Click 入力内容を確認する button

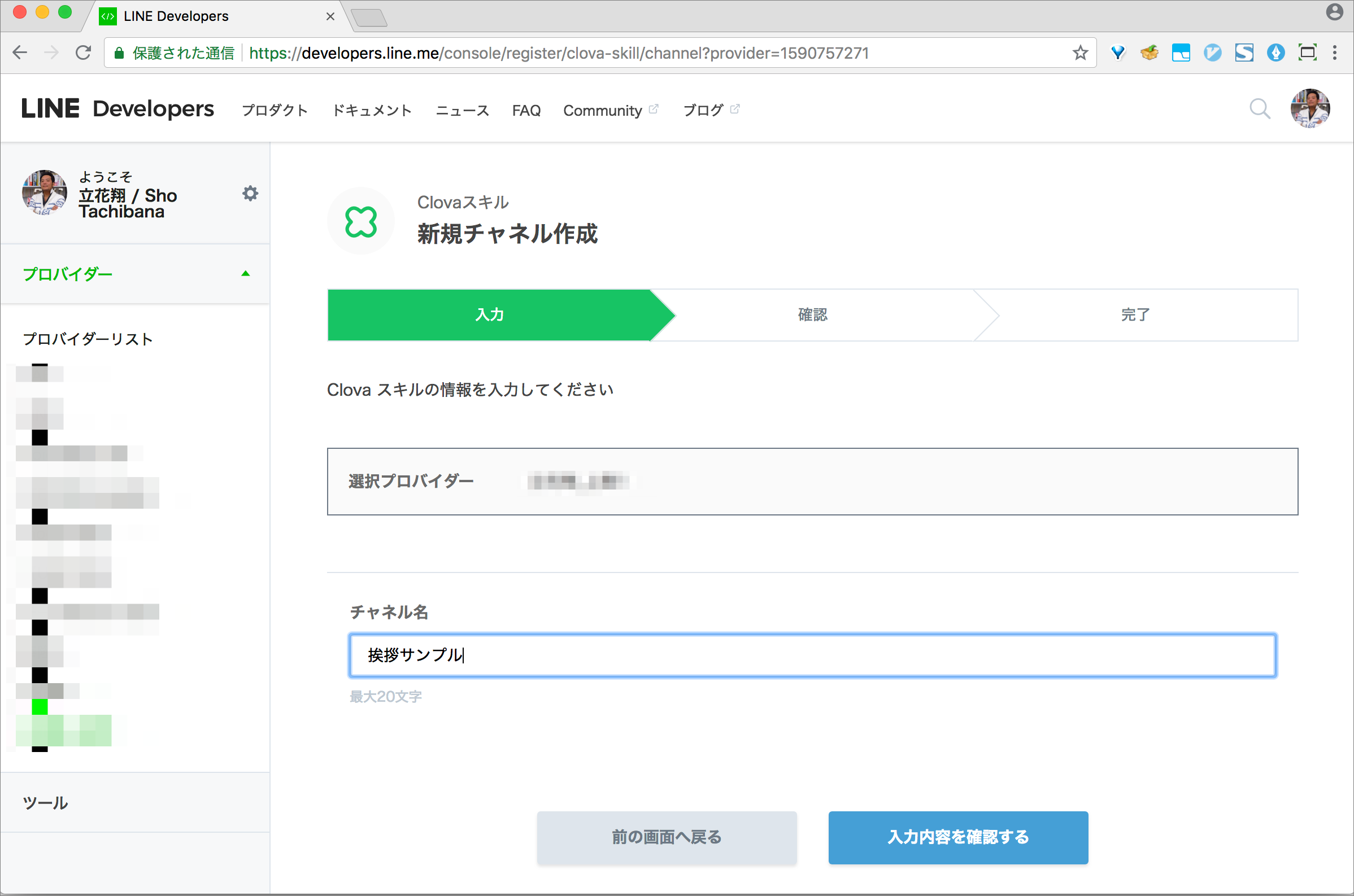959,838
